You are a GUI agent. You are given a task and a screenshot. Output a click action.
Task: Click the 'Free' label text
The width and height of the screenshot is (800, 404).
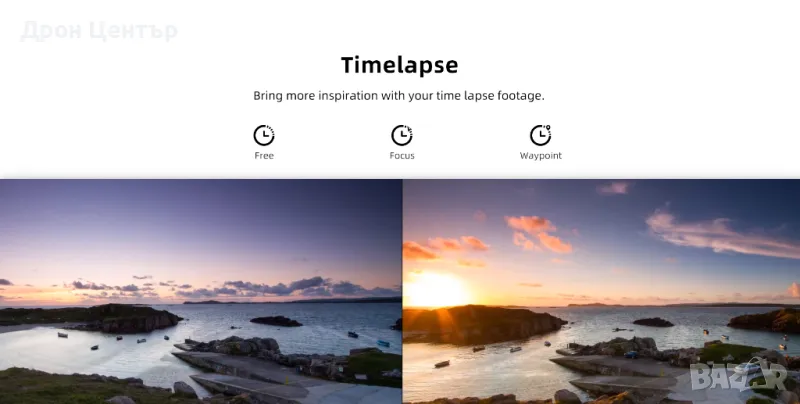[x=264, y=156]
